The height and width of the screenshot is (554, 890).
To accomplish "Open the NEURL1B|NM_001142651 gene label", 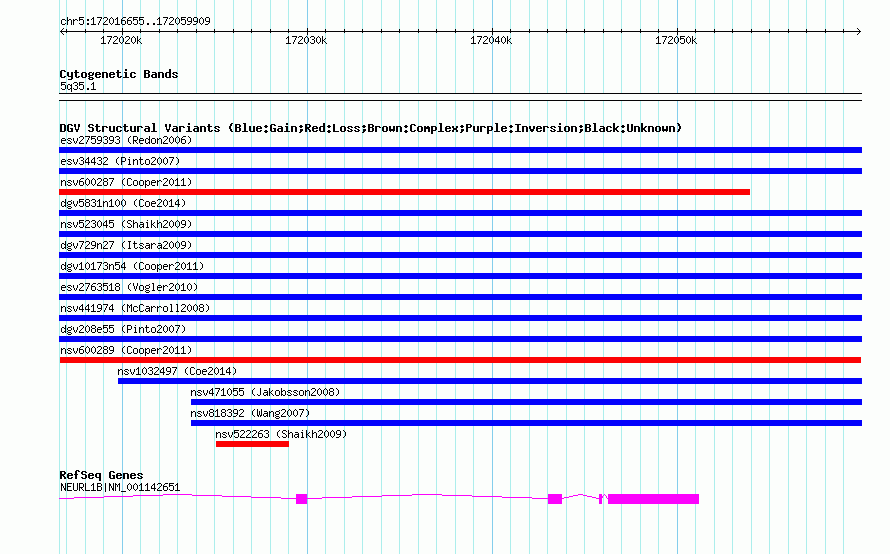I will point(120,488).
